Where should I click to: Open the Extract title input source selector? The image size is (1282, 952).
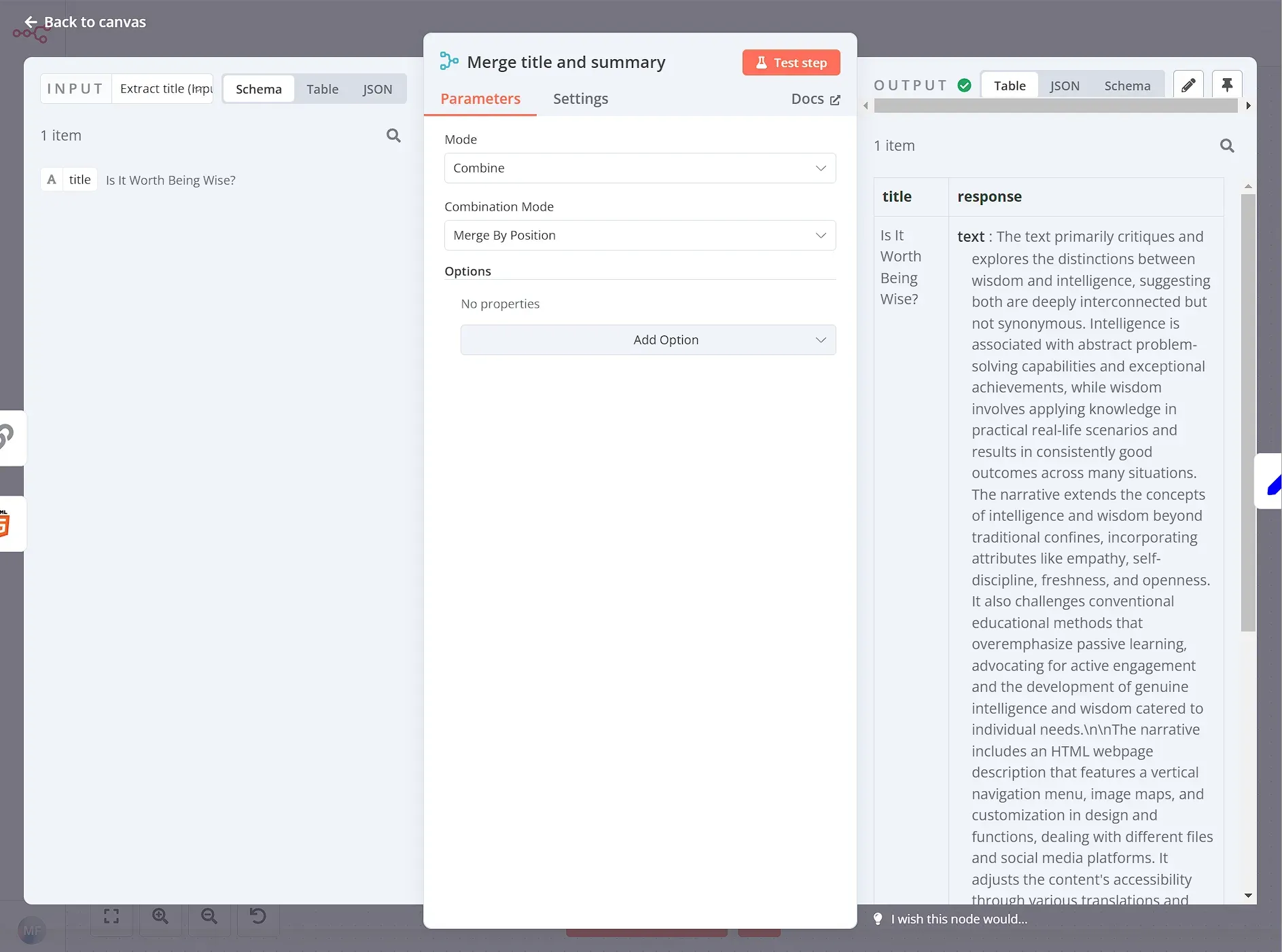click(163, 88)
